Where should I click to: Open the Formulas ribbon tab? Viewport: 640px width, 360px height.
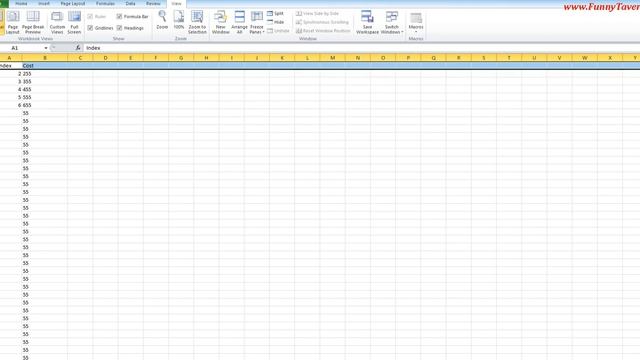pyautogui.click(x=105, y=4)
